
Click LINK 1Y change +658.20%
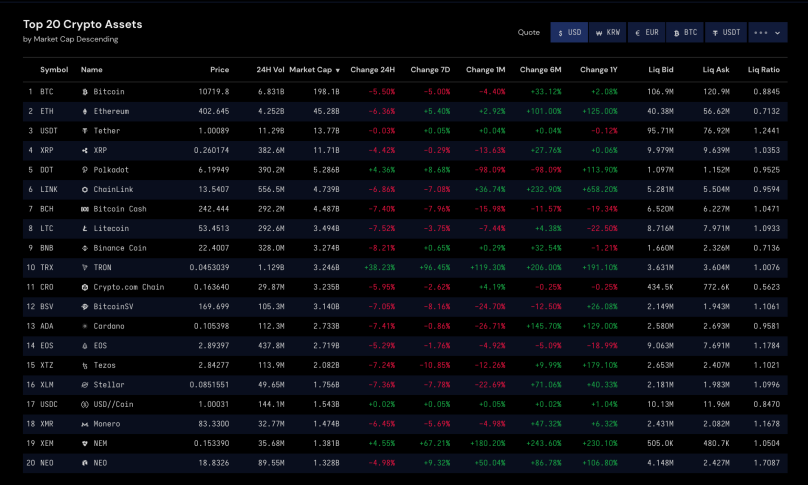coord(600,190)
